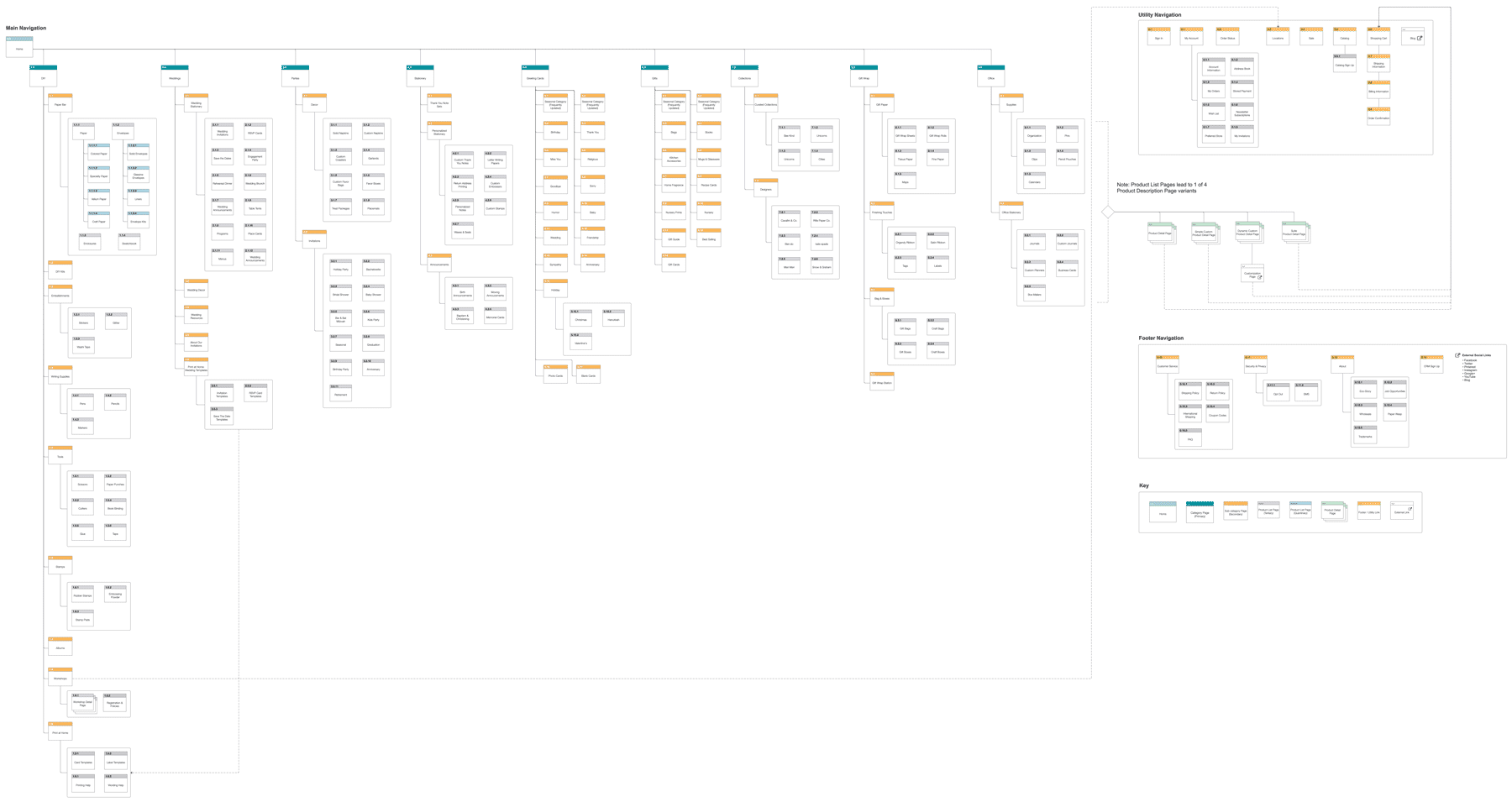1512x802 pixels.
Task: Click the icon beside External Social Links
Action: [x=1457, y=355]
